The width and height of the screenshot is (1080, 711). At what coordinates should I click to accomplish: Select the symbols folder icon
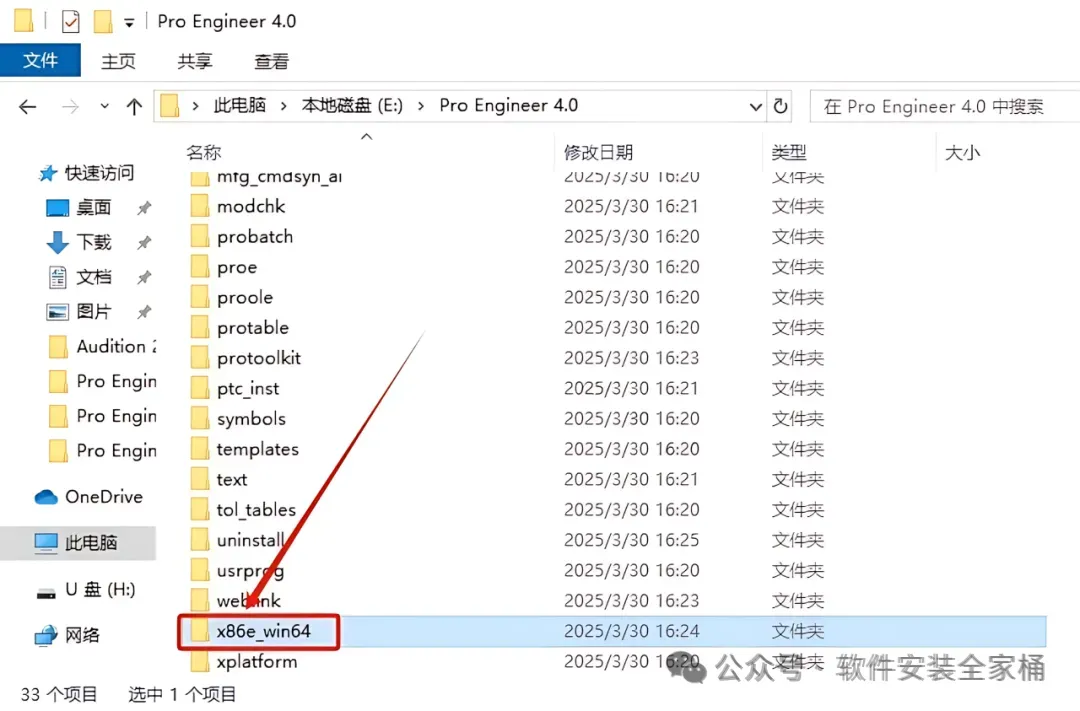point(200,418)
